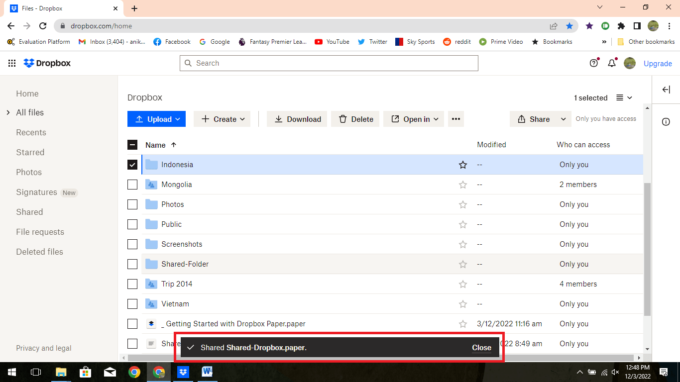The image size is (680, 382).
Task: Star the Indonesia folder
Action: click(463, 165)
